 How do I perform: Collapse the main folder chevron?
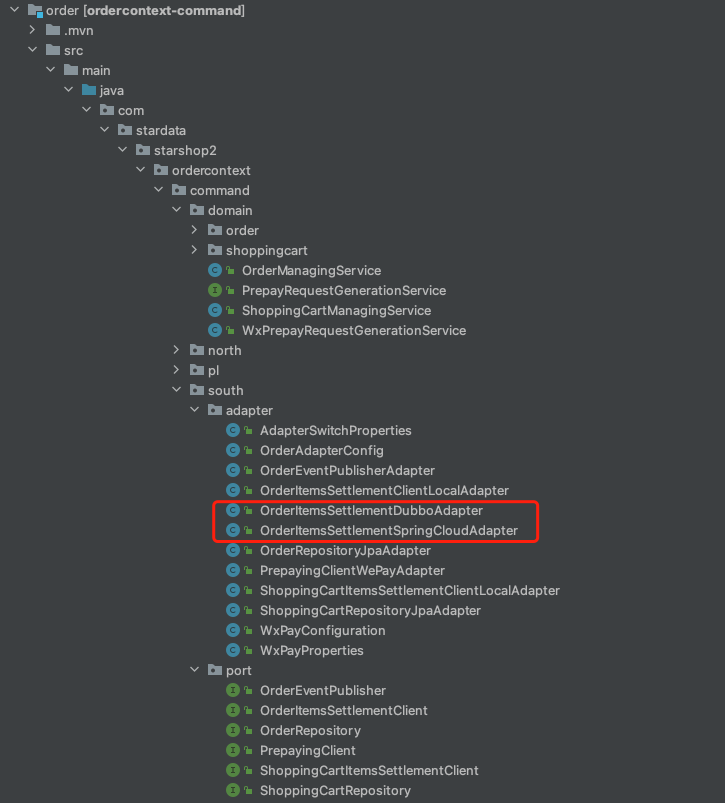click(x=51, y=70)
